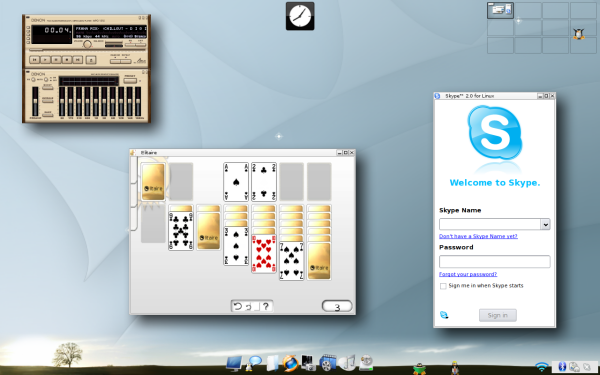Viewport: 600px width, 375px height.
Task: Click the counter button showing 3 in solitaire
Action: (x=337, y=307)
